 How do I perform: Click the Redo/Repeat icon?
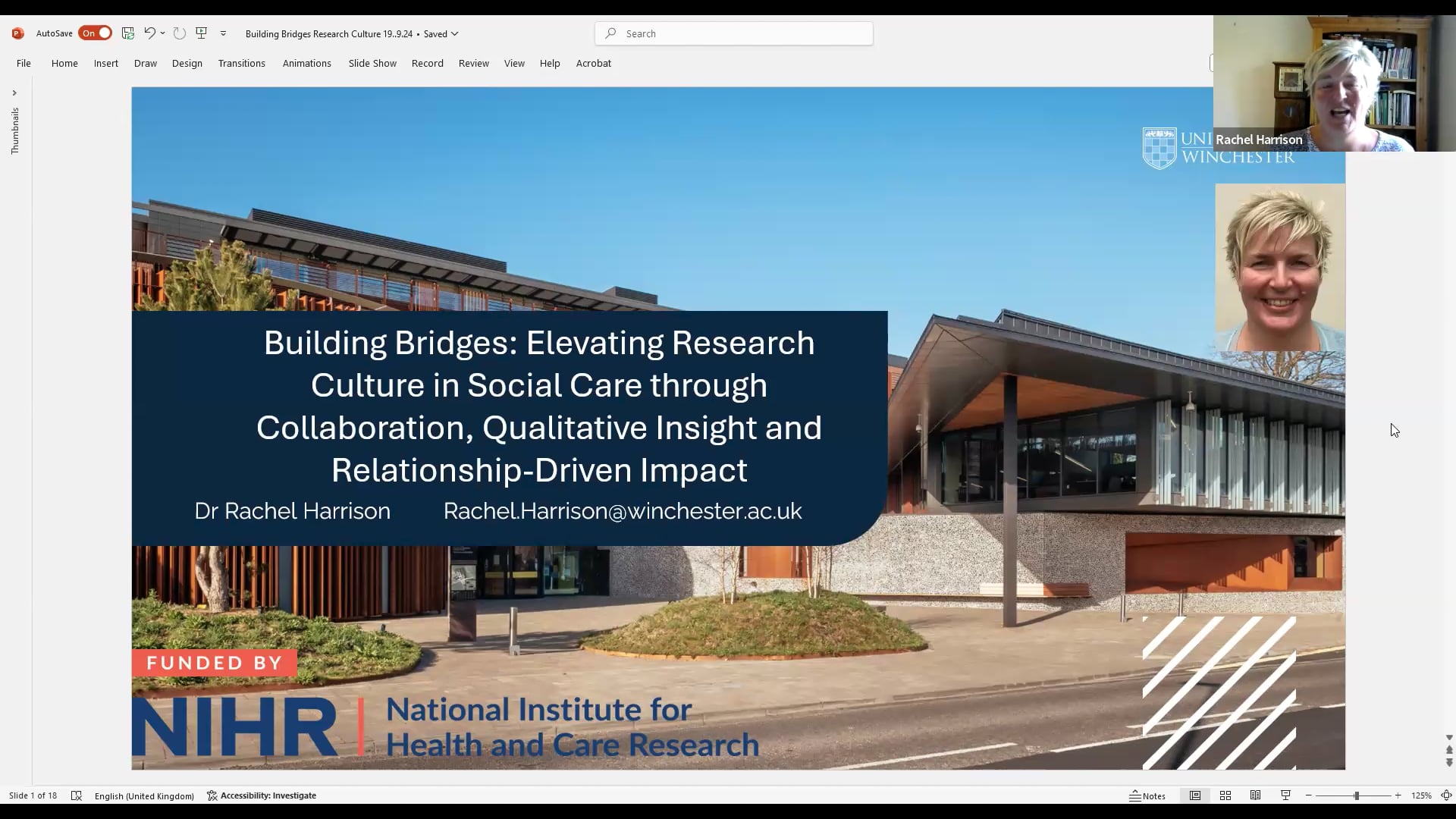coord(179,33)
